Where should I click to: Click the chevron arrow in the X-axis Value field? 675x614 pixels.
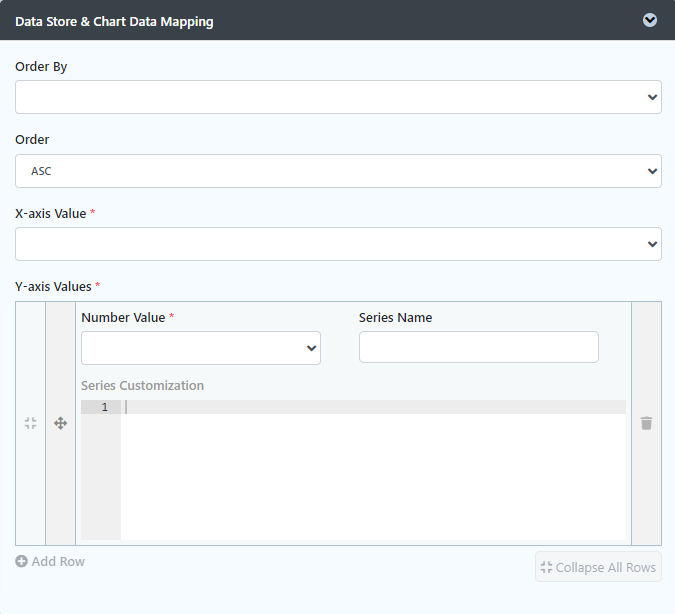tap(652, 244)
